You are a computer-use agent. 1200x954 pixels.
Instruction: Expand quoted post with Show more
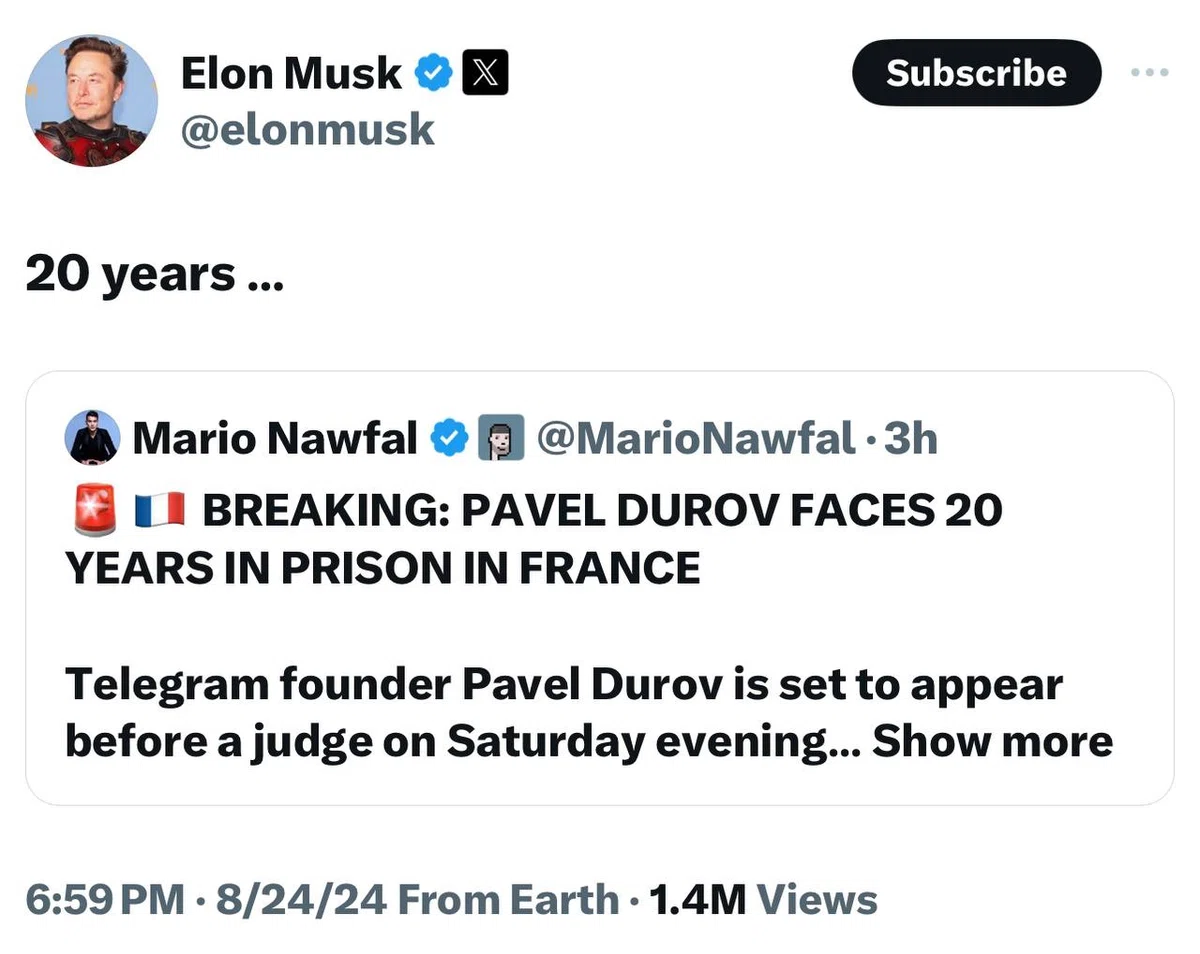[x=992, y=742]
